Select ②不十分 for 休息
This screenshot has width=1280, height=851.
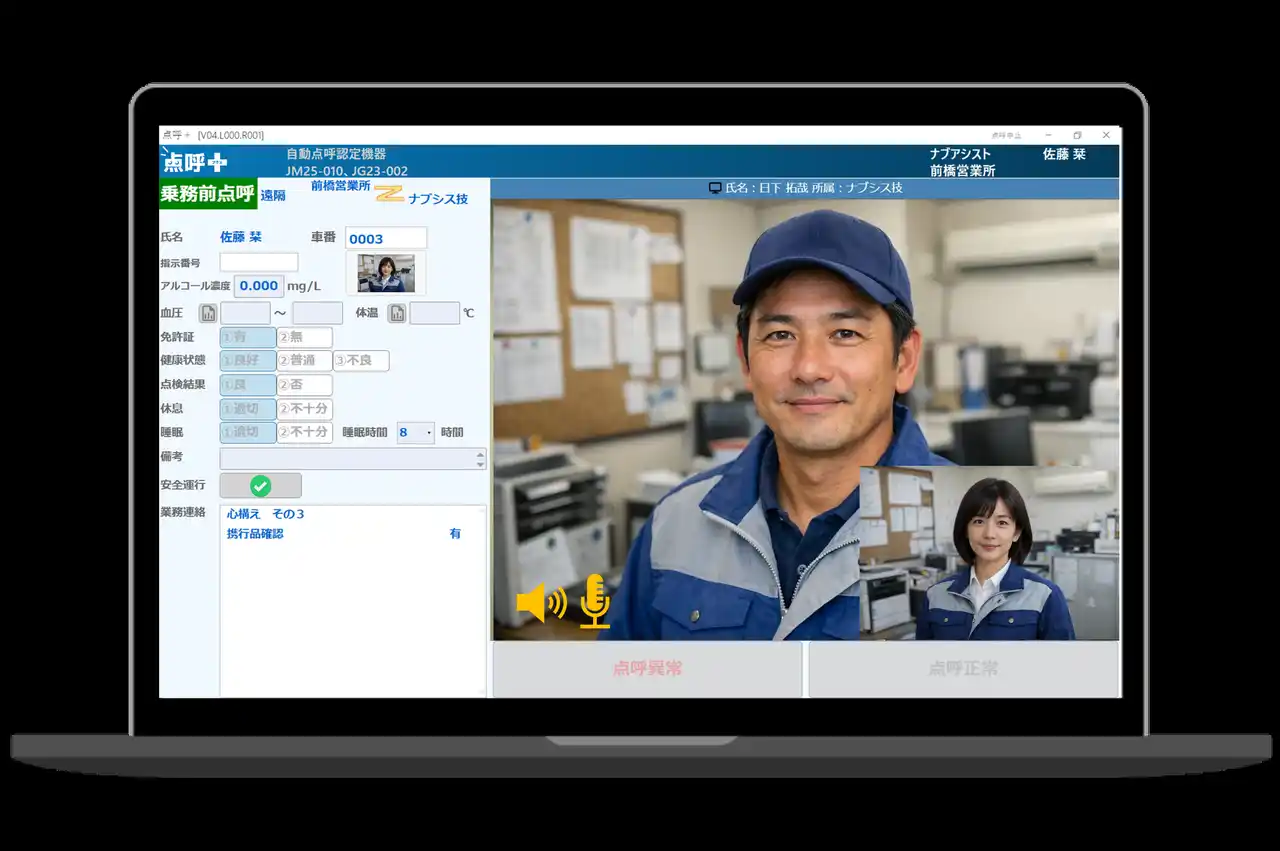click(x=304, y=409)
